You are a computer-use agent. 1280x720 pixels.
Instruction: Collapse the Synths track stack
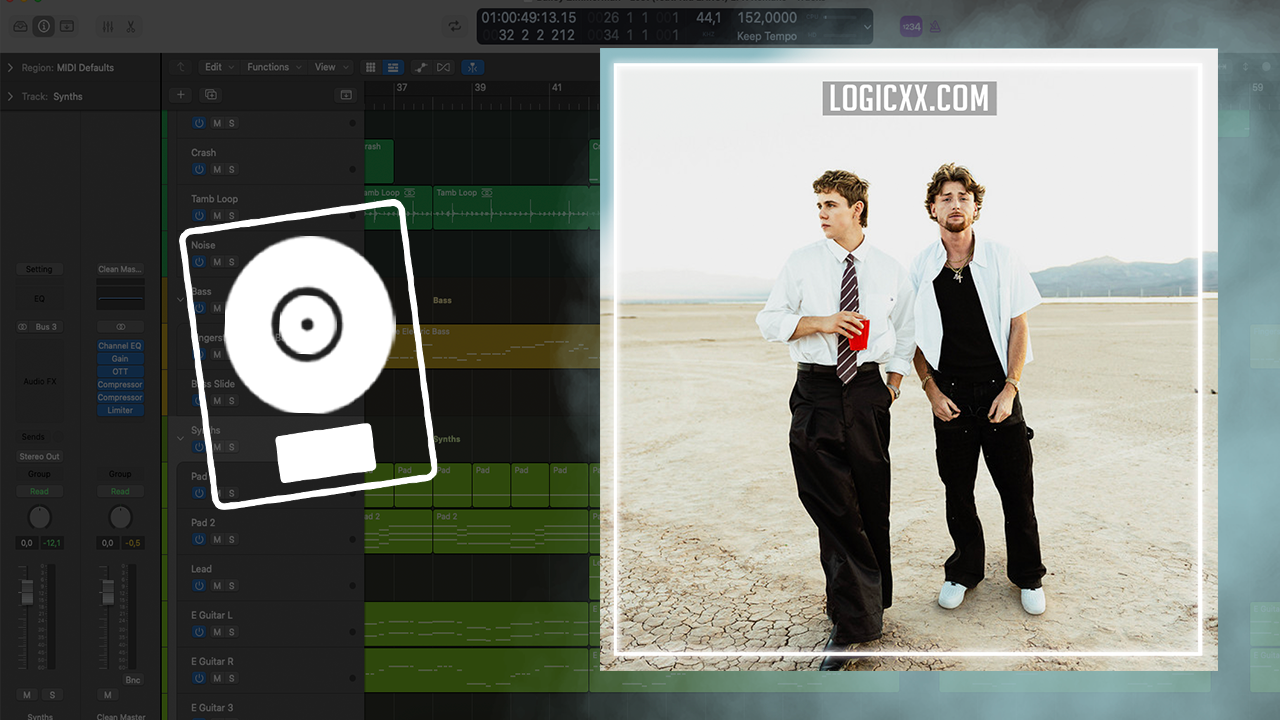[180, 436]
